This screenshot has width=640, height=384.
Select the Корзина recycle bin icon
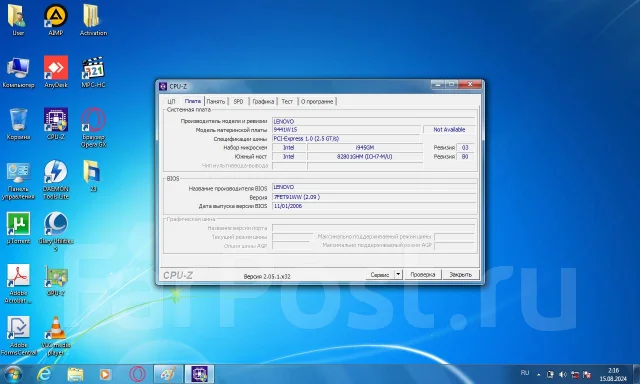pyautogui.click(x=18, y=124)
